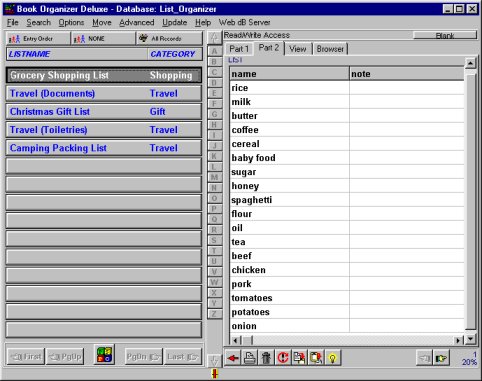Click the 'coffee' cell in name column
This screenshot has height=381, width=482.
click(289, 130)
